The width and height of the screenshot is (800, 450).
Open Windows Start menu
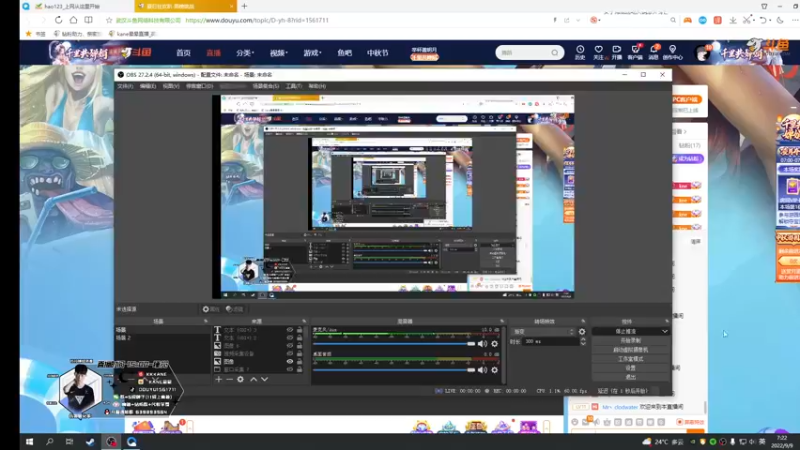(30, 442)
